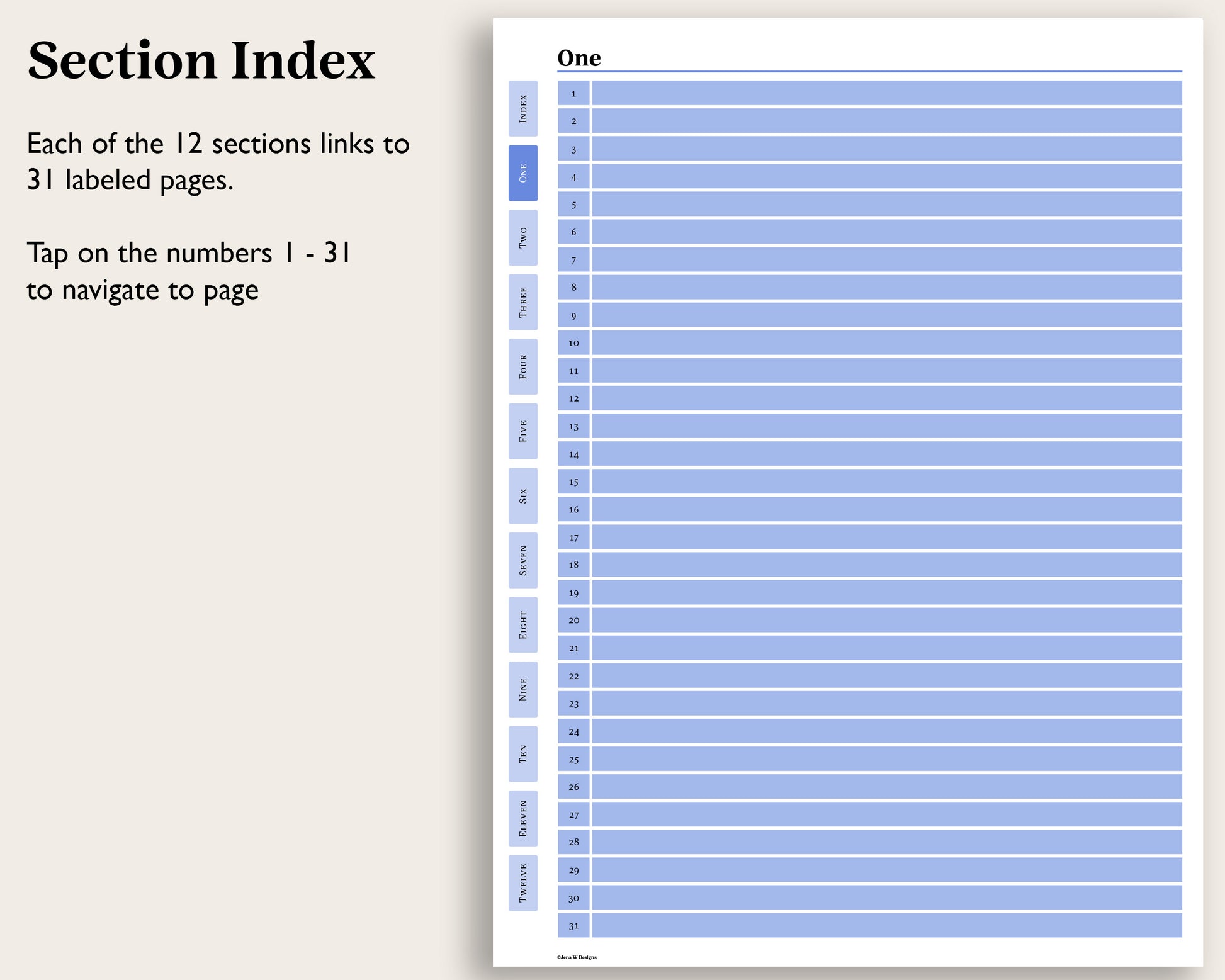Tap page number 1 link

[x=573, y=93]
